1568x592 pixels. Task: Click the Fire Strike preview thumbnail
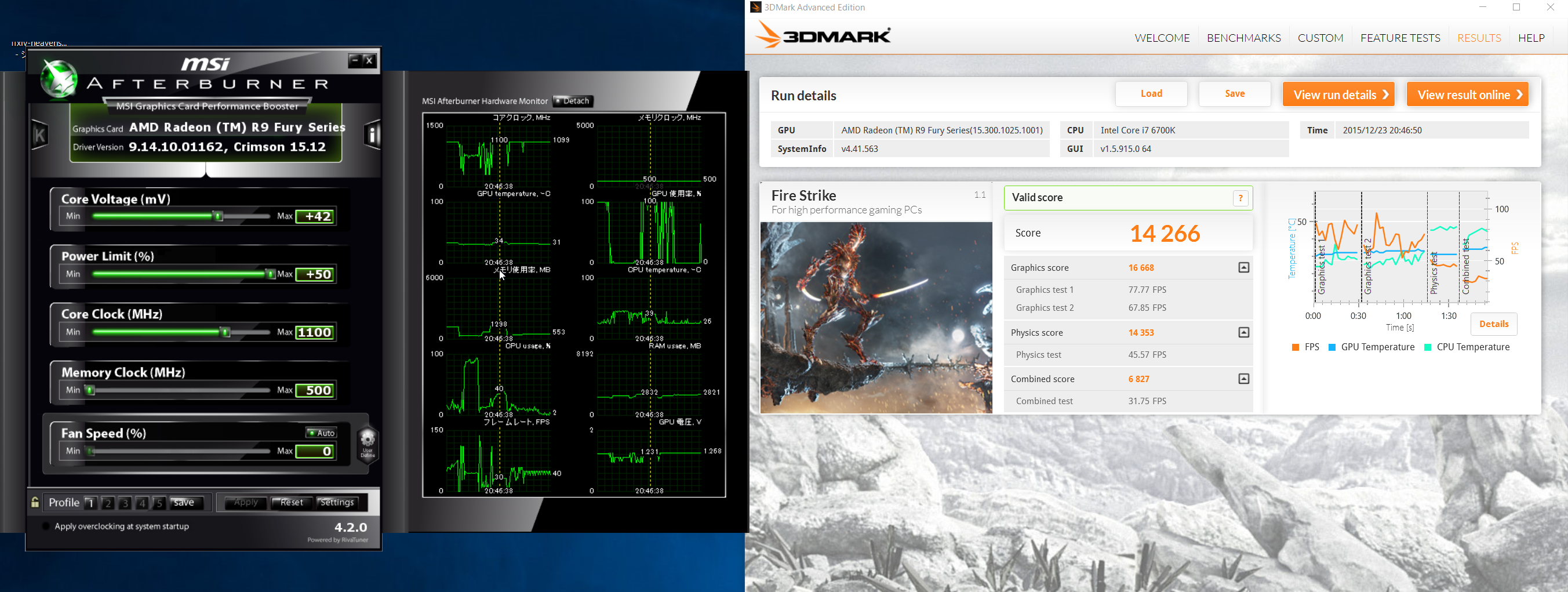pyautogui.click(x=876, y=318)
